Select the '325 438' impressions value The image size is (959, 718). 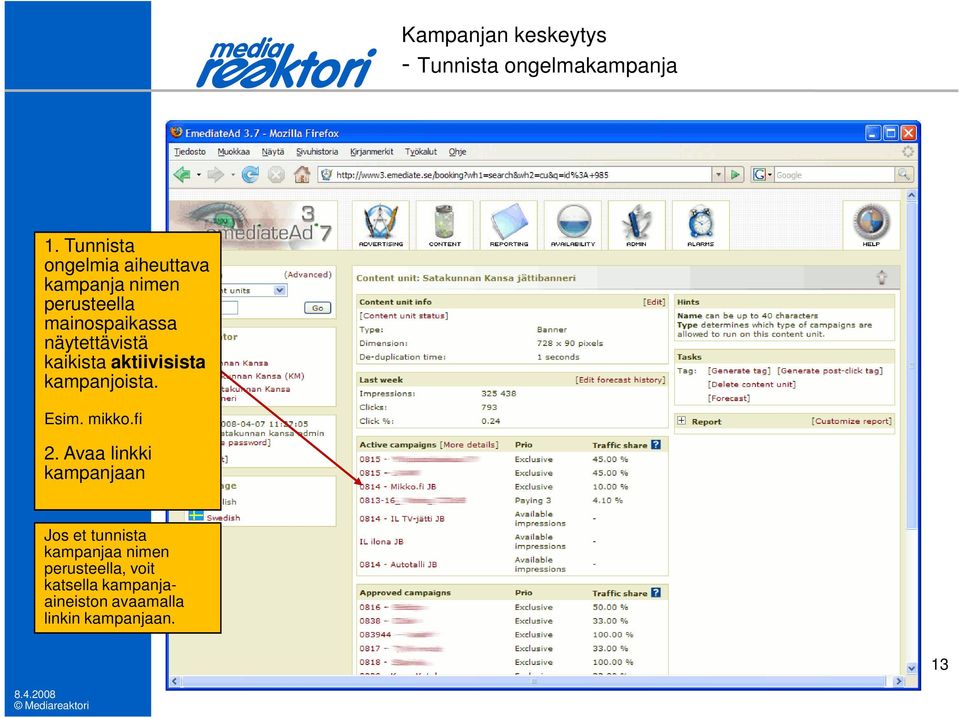pyautogui.click(x=498, y=393)
